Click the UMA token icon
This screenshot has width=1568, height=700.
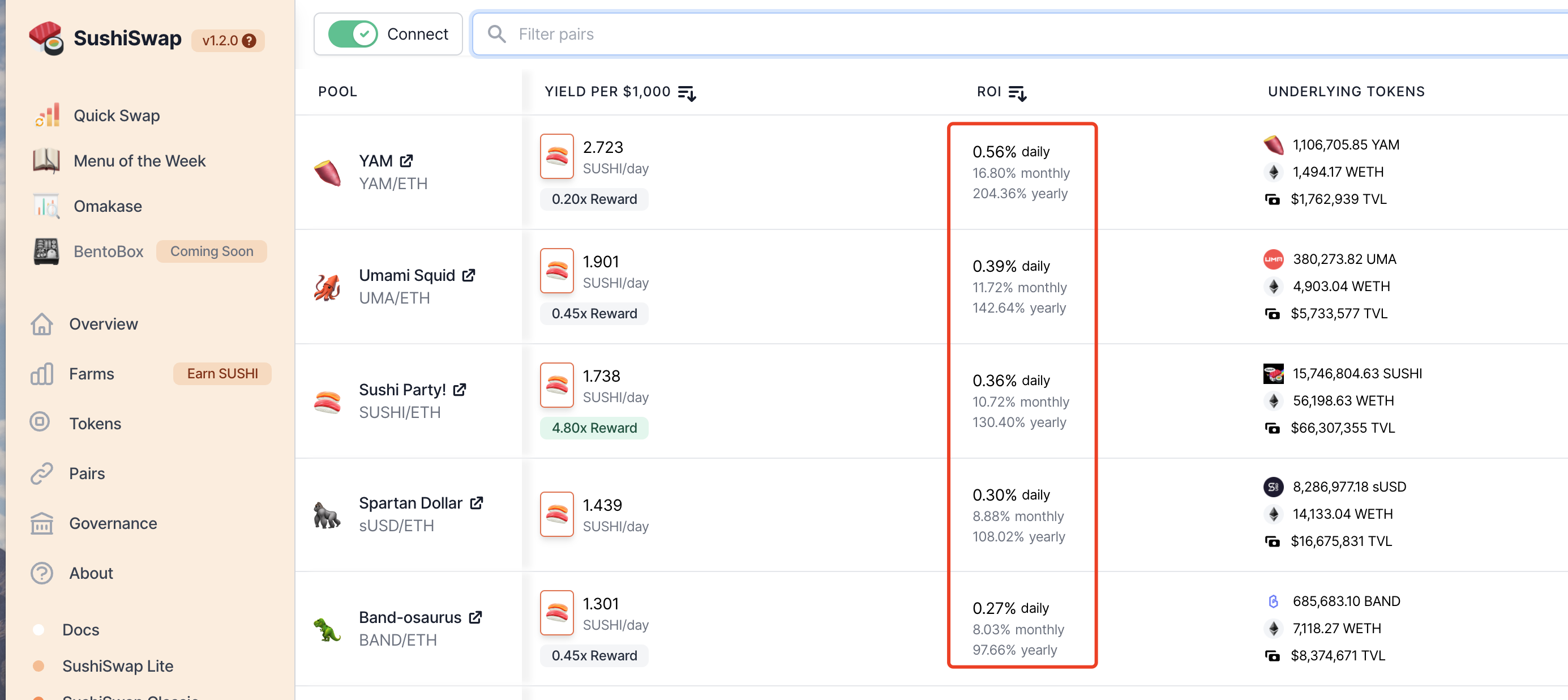[x=1274, y=259]
